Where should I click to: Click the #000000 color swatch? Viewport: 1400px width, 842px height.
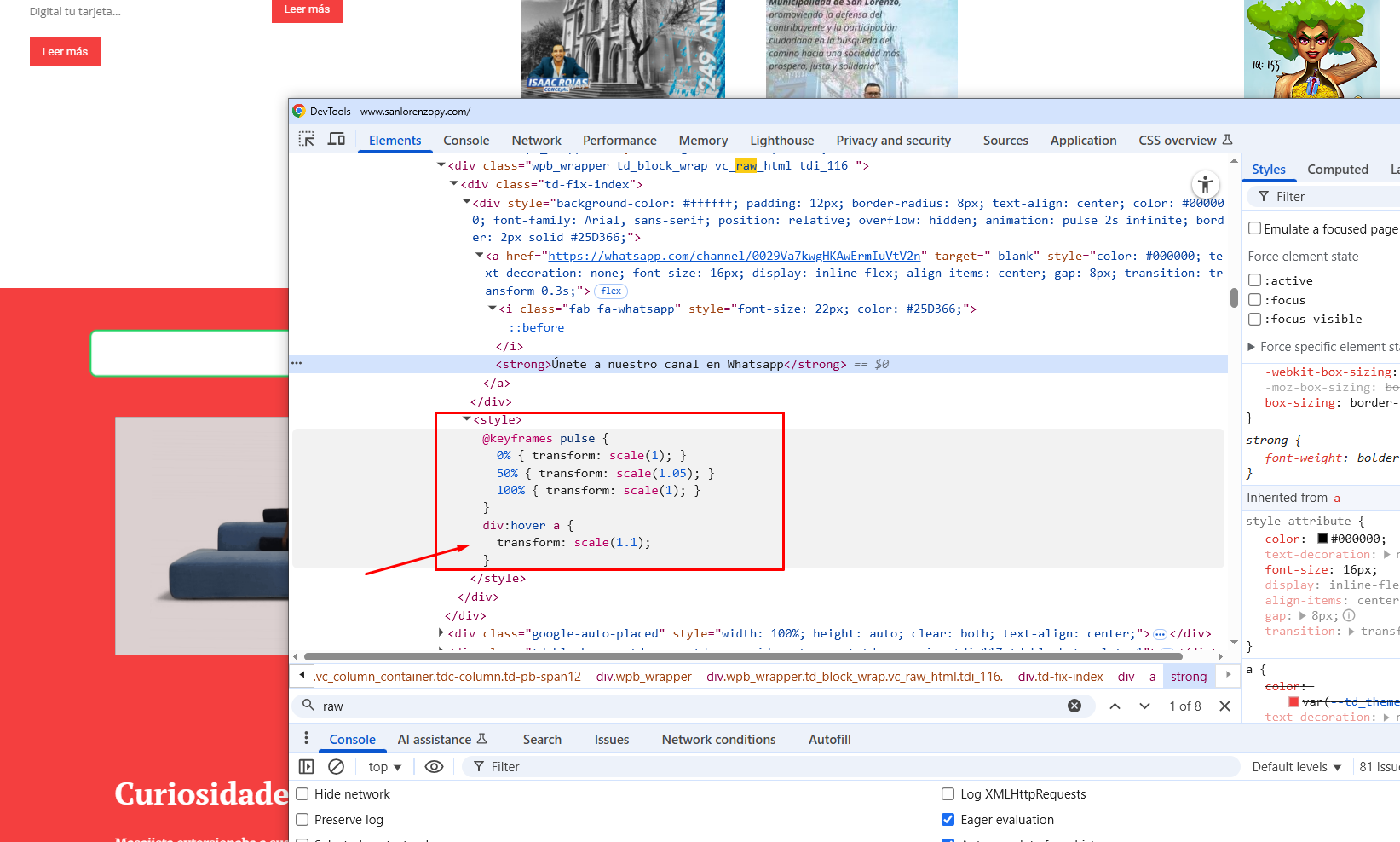click(x=1322, y=539)
